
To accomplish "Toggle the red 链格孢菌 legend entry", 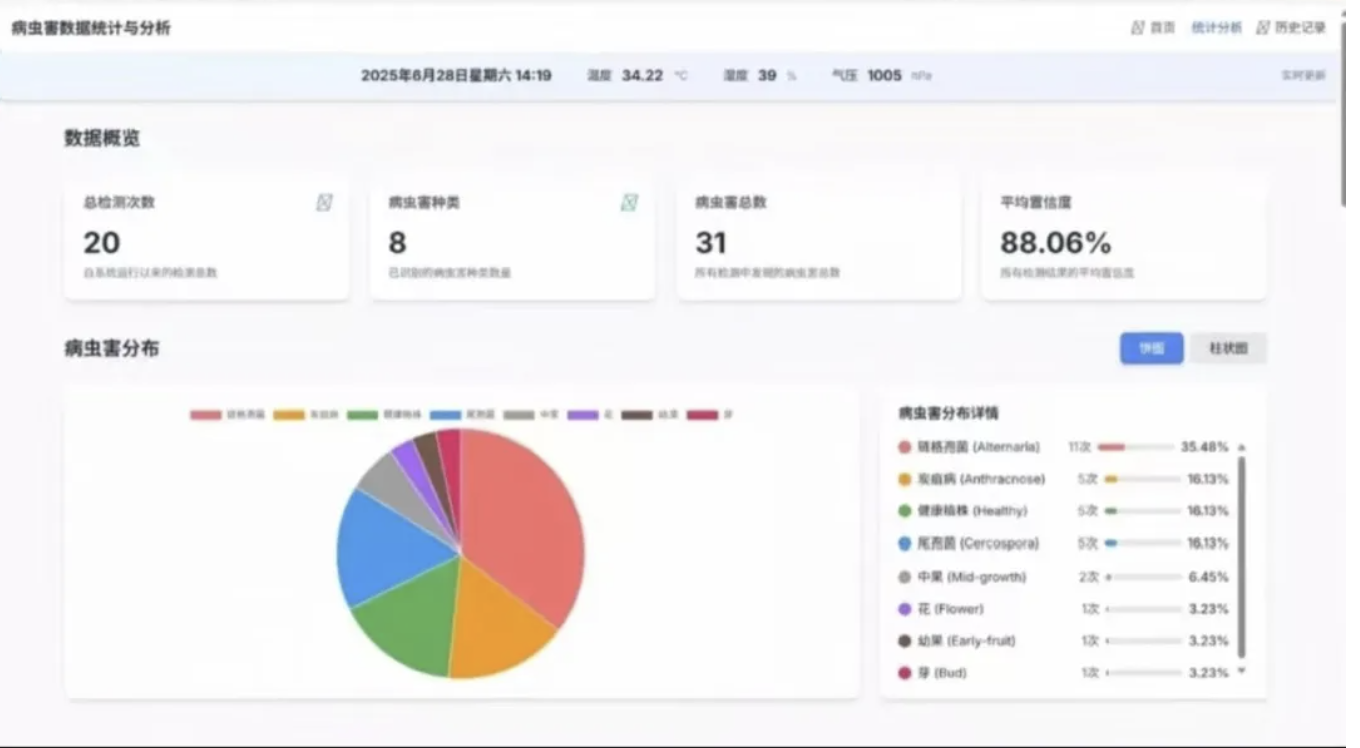I will [228, 414].
